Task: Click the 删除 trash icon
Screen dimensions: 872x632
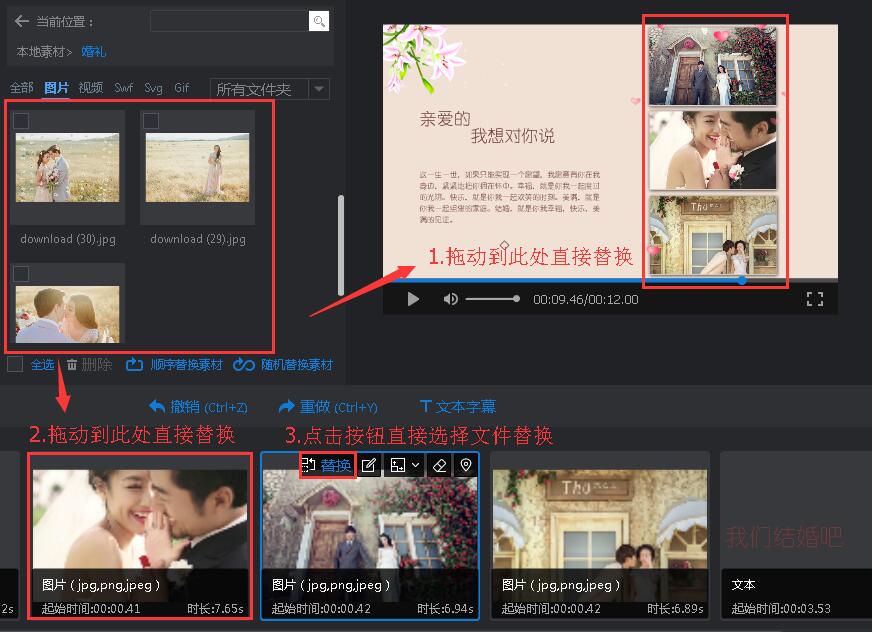Action: click(x=72, y=364)
